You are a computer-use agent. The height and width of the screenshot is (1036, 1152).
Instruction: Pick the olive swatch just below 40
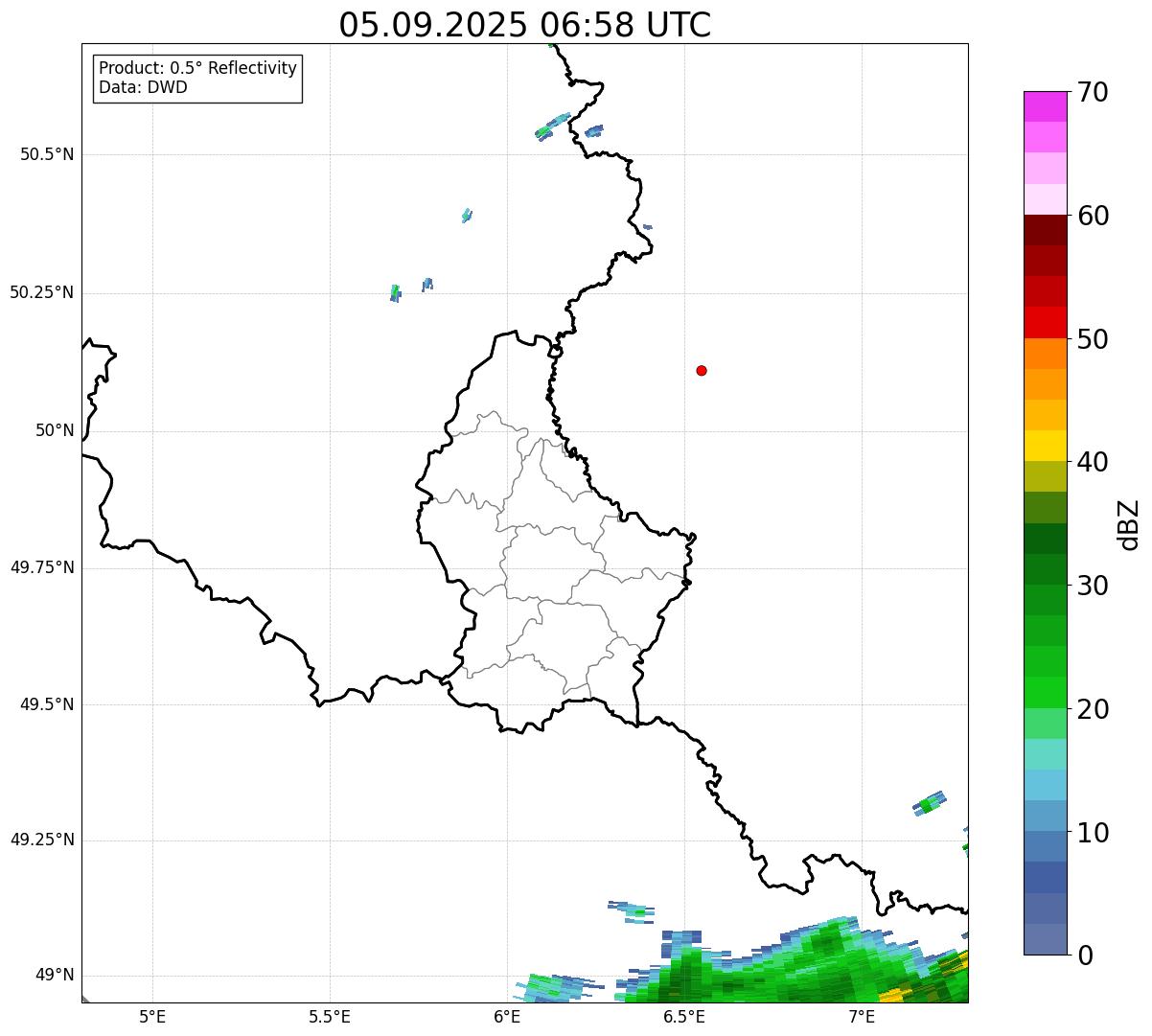tap(1045, 476)
